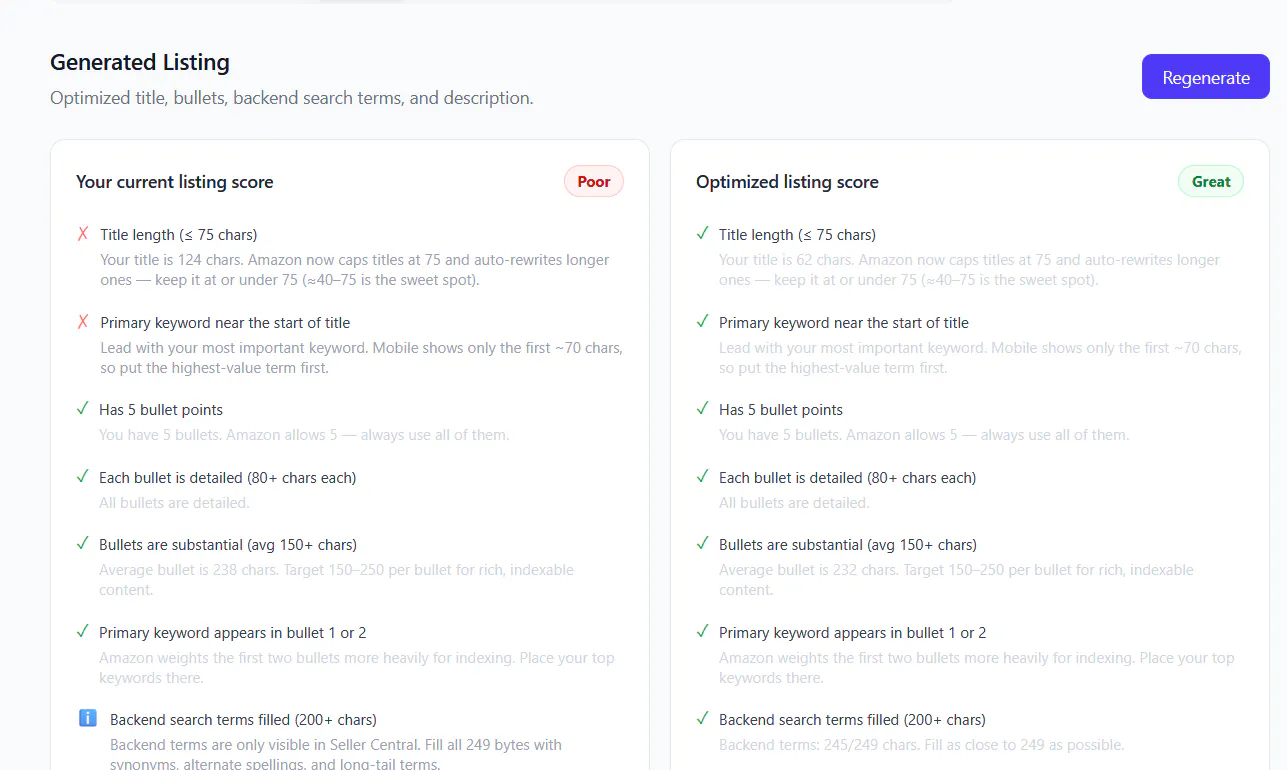This screenshot has height=770, width=1287.
Task: Click check icon for optimized Primary keyword in bullet
Action: pos(703,632)
